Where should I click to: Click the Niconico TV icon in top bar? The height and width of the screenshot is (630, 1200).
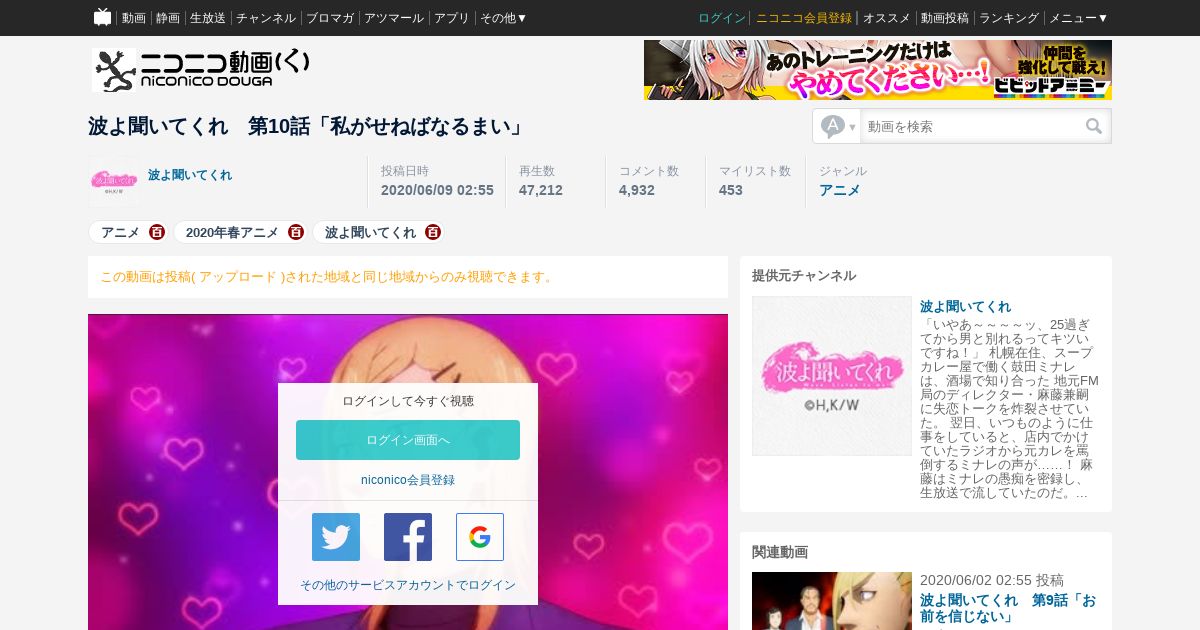coord(102,17)
